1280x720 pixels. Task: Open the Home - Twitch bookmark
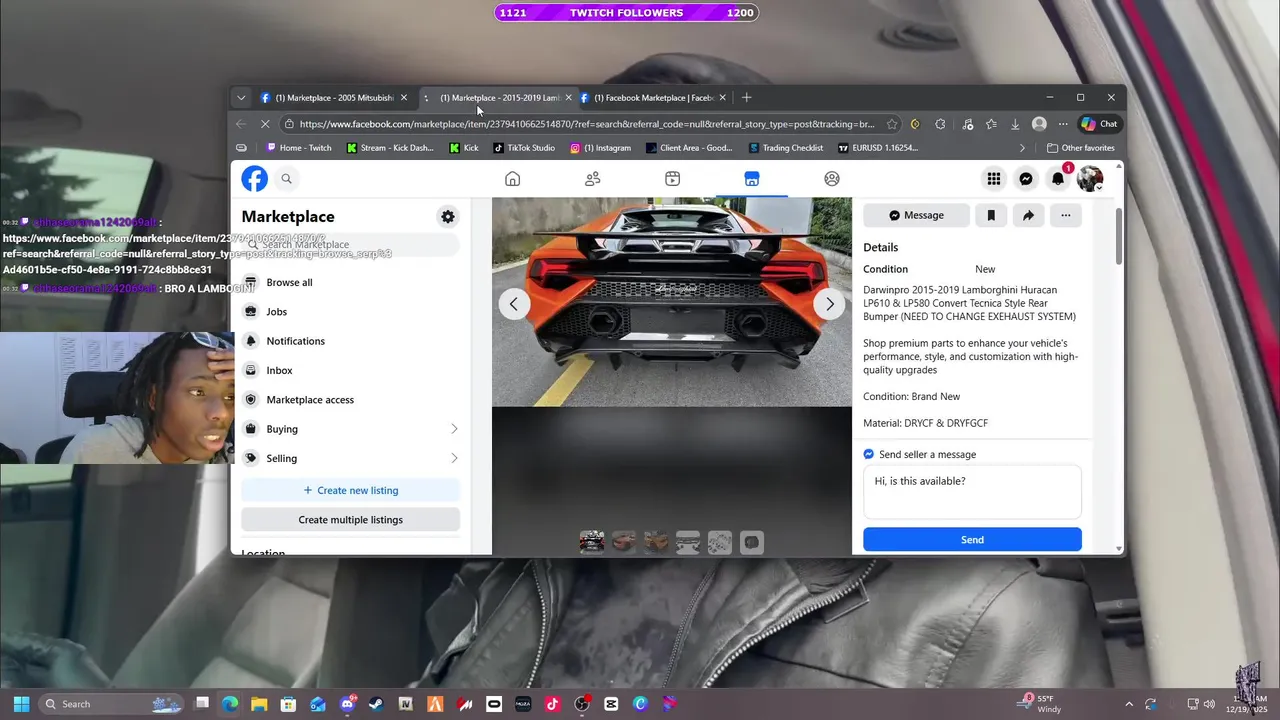click(298, 148)
